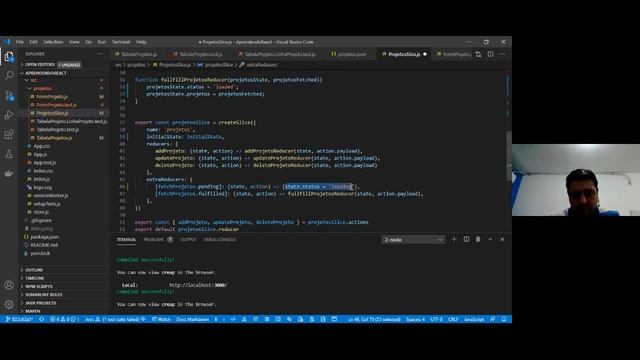Open errors and warnings count in status bar

[64, 319]
